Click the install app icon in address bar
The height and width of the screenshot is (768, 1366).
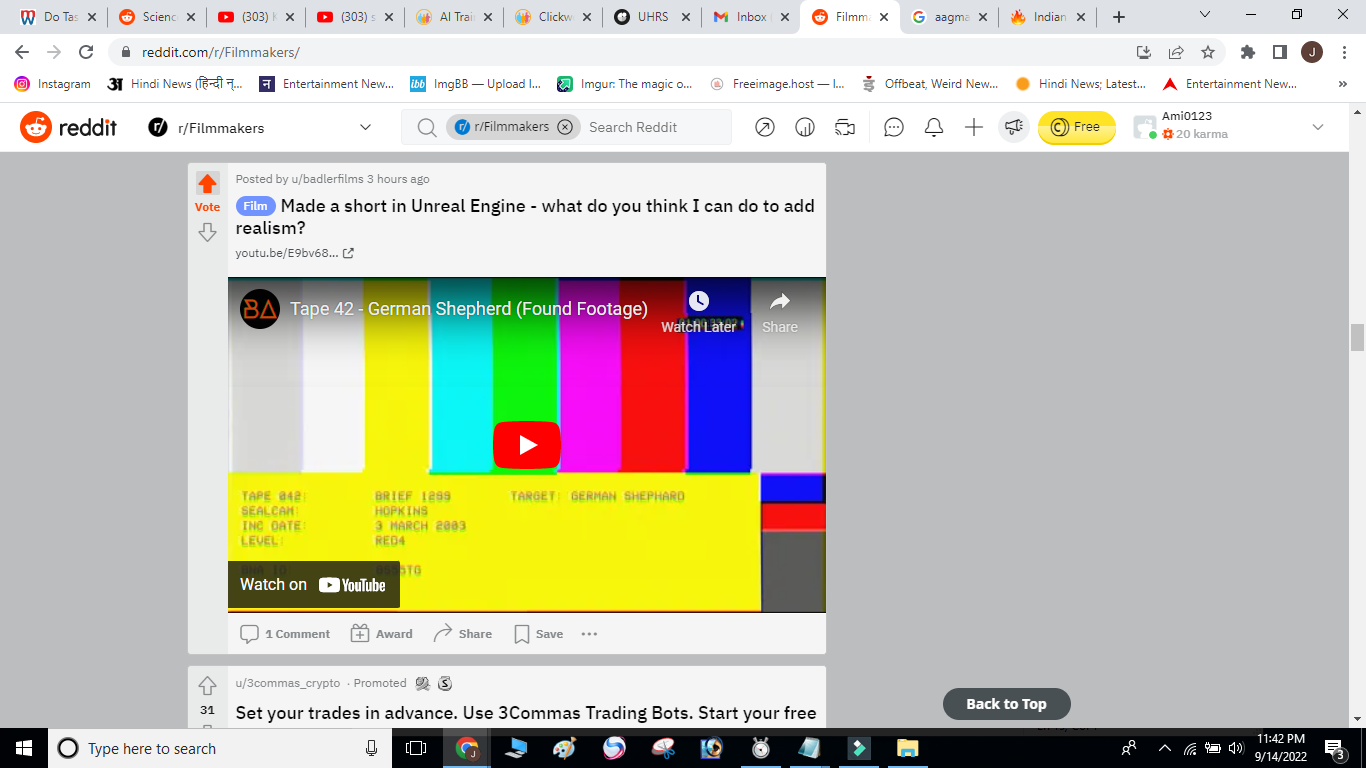click(1144, 52)
